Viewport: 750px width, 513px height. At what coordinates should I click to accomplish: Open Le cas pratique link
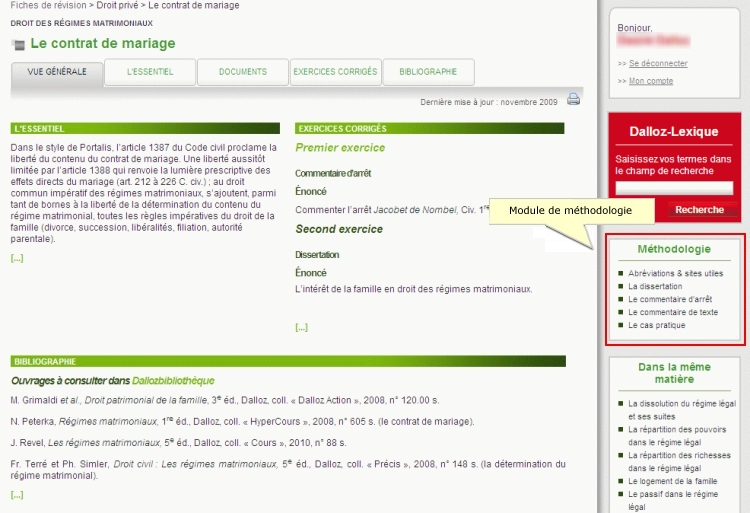pyautogui.click(x=656, y=325)
